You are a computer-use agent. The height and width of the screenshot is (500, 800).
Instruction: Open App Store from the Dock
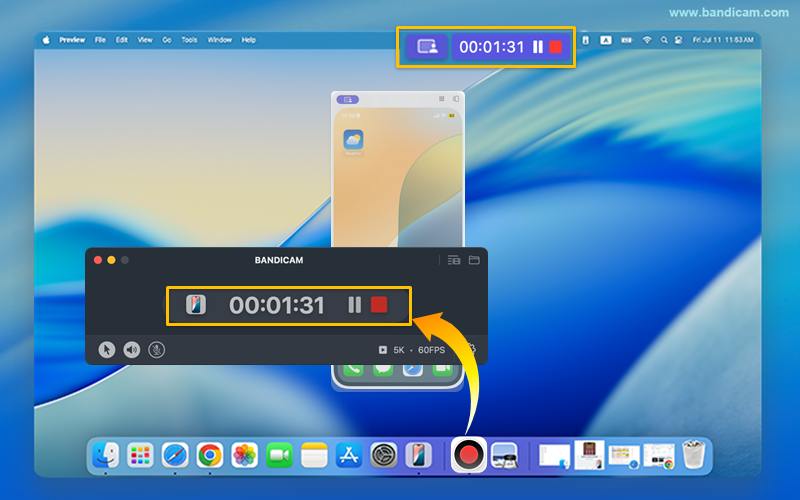coord(348,455)
